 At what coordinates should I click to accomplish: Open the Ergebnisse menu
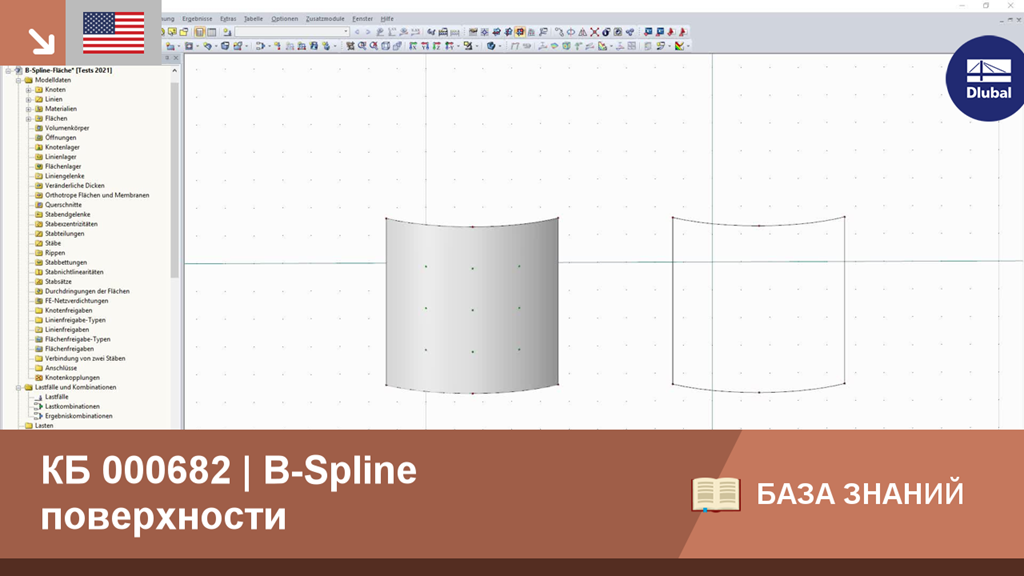point(197,19)
